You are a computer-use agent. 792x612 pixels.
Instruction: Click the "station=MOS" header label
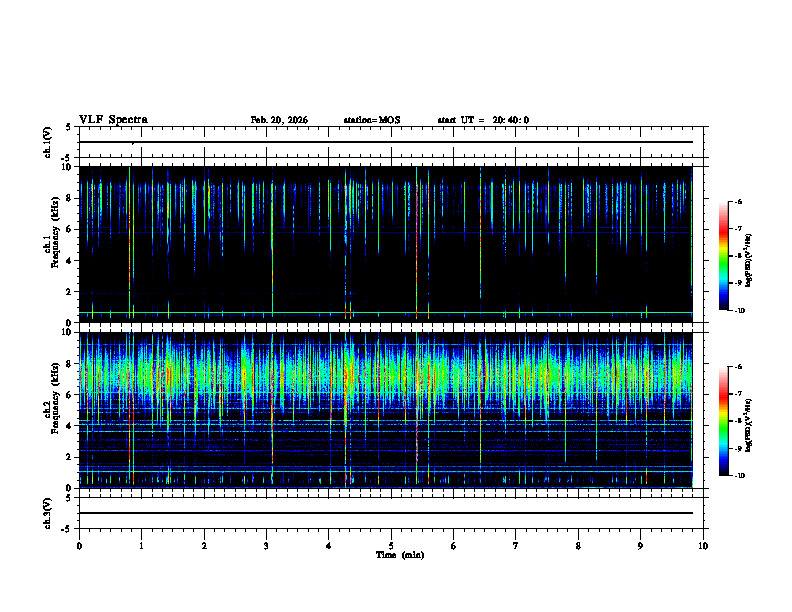point(372,120)
